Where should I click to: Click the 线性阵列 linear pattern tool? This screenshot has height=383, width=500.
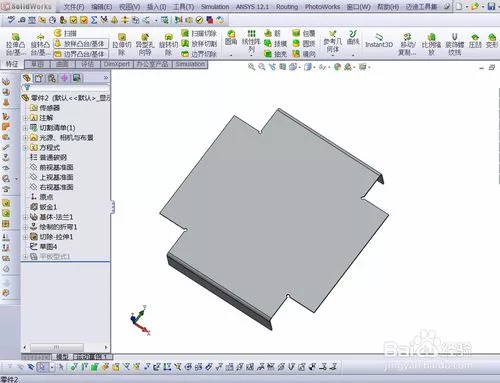click(251, 41)
